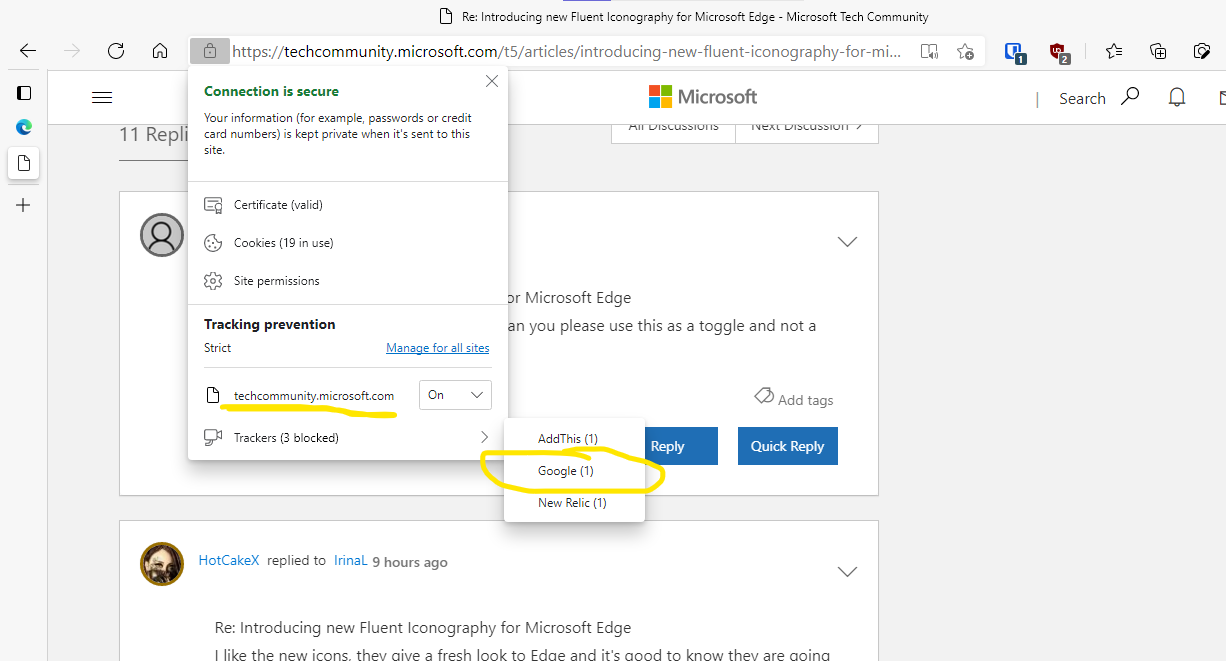Click Add tags on first reply
Screen dimensions: 1226x661
pos(794,399)
